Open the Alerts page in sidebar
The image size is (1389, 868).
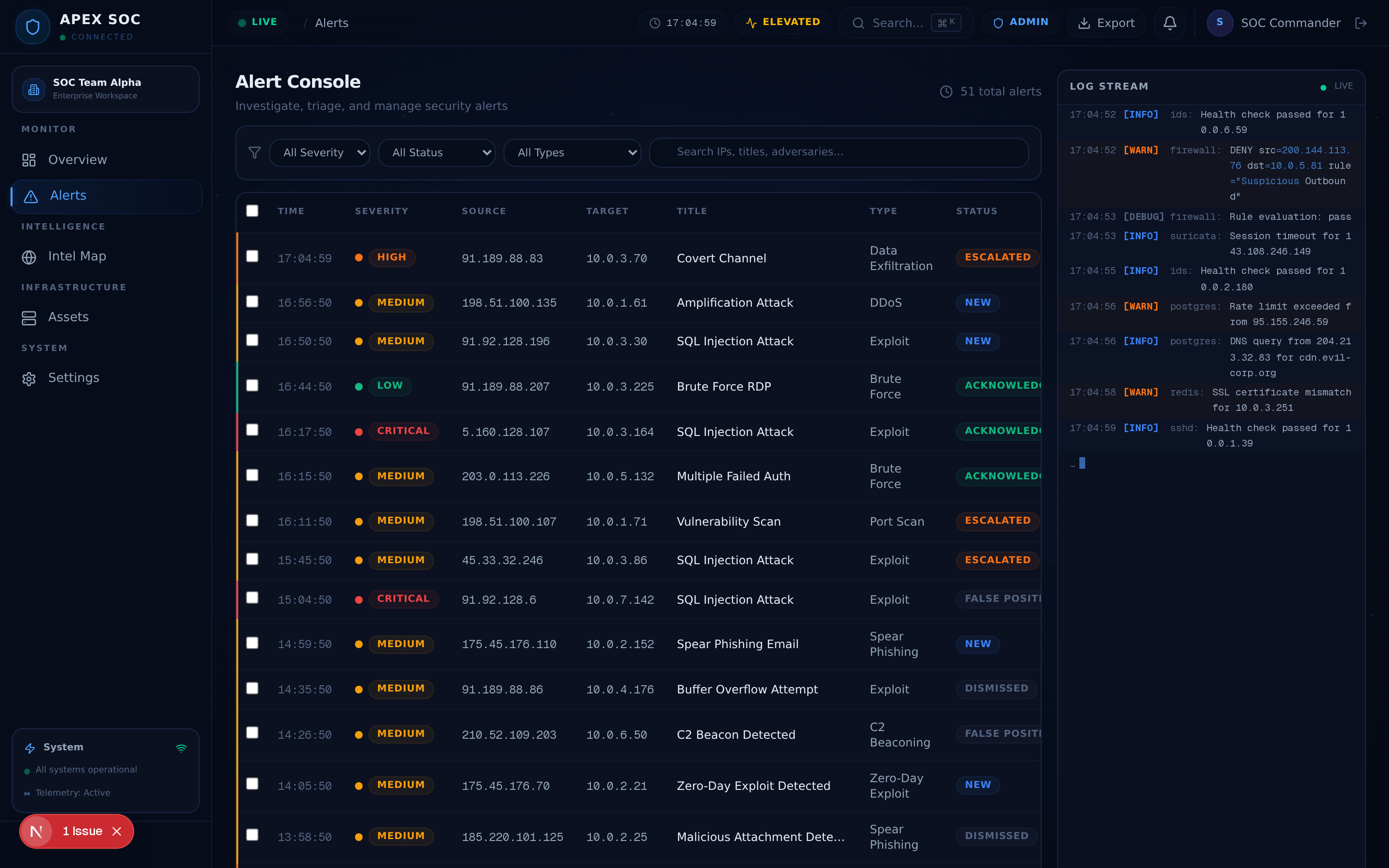coord(106,197)
